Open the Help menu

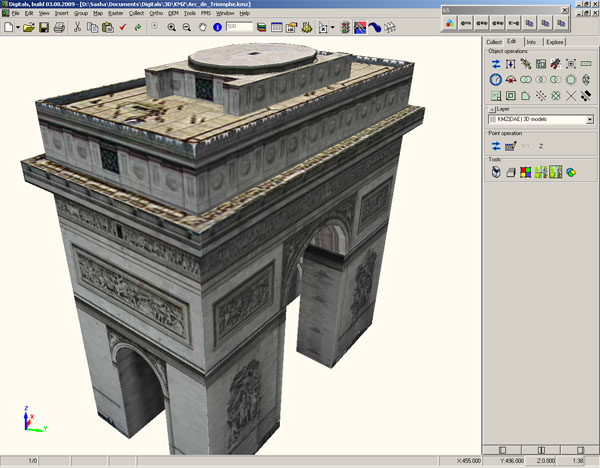tap(245, 13)
